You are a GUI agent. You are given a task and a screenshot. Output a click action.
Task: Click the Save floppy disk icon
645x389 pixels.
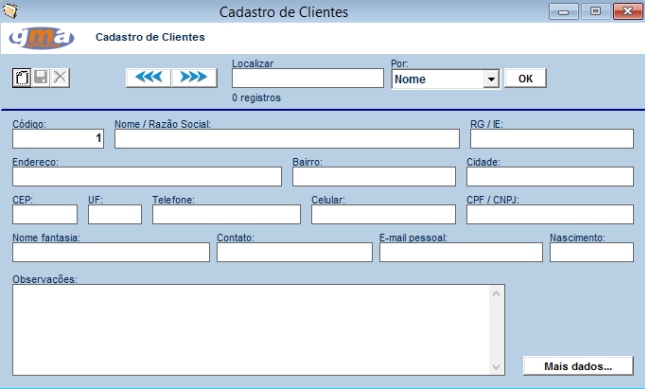[41, 77]
